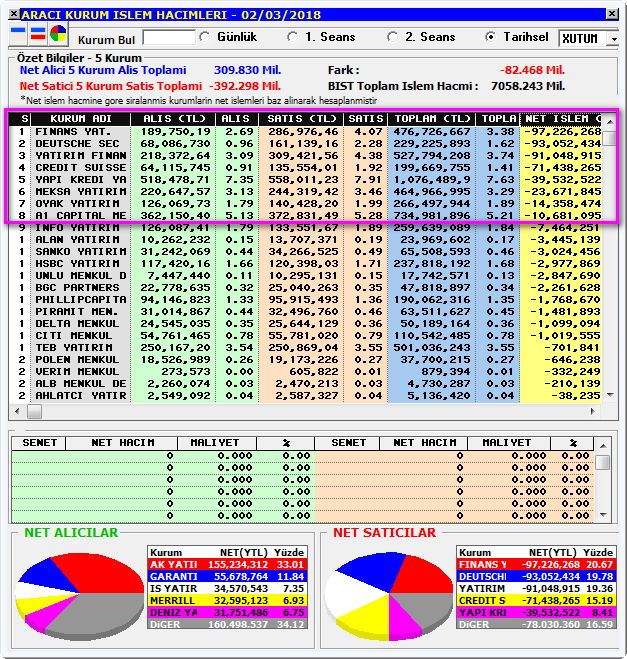627x659 pixels.
Task: Click the FINANS Y net seller legend row
Action: (x=536, y=564)
